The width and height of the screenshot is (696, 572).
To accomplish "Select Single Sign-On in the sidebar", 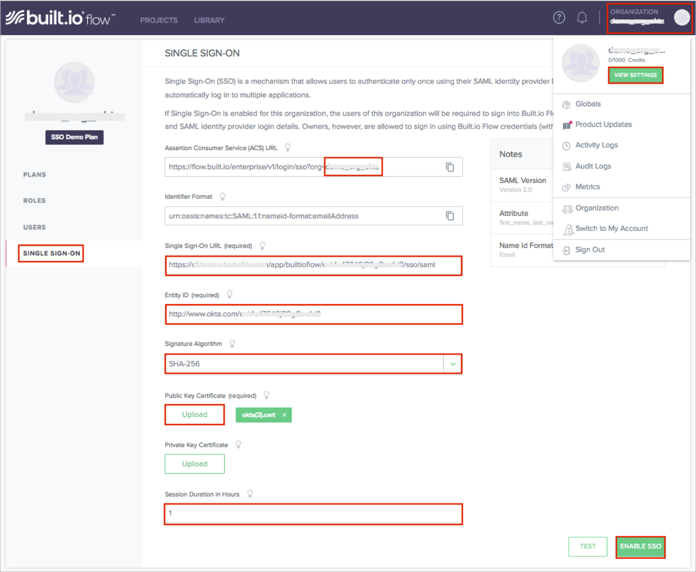I will point(51,254).
